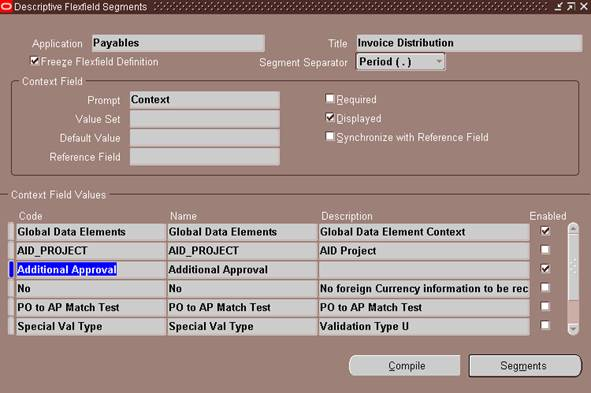The image size is (591, 393).
Task: Open the Segment Separator dropdown
Action: click(x=439, y=61)
